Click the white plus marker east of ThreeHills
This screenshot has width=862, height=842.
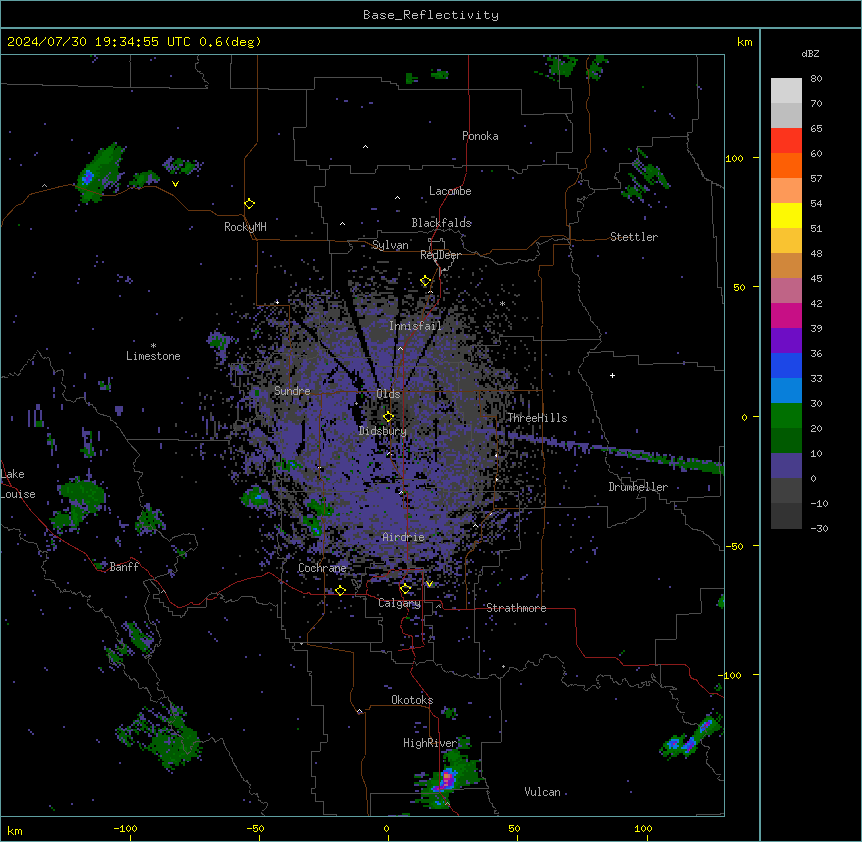point(612,375)
